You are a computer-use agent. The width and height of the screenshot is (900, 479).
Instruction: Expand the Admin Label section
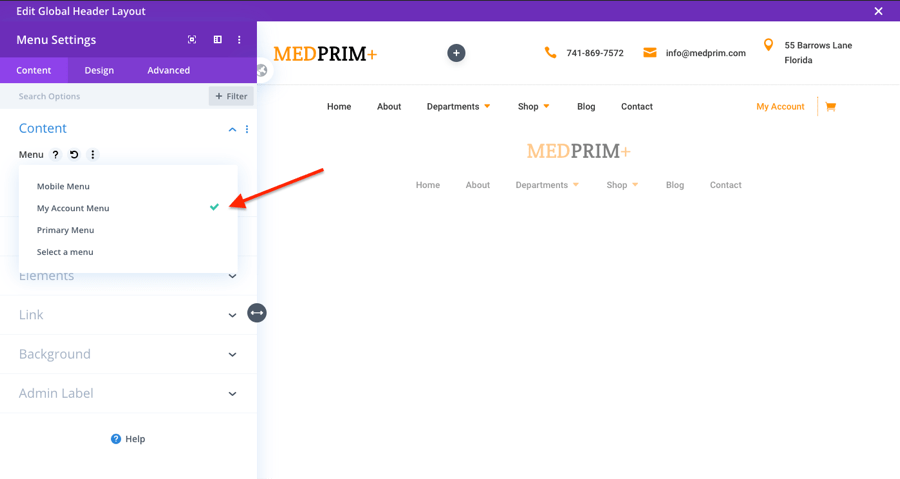[x=128, y=394]
